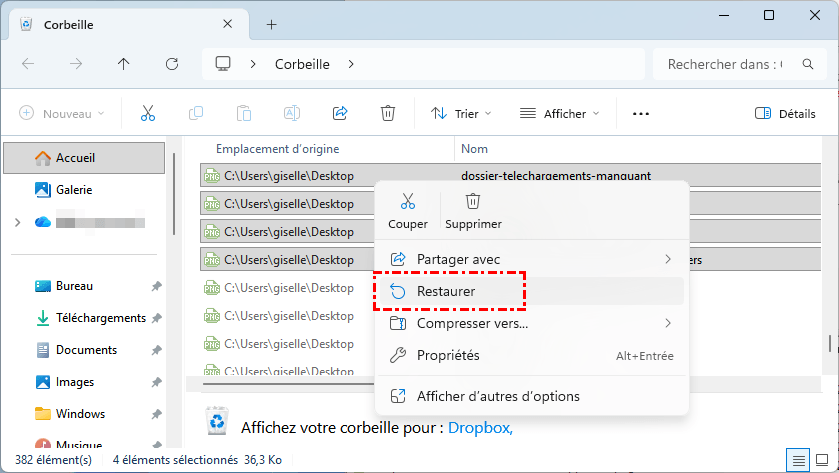Click Supprimer in the context menu

(x=473, y=211)
